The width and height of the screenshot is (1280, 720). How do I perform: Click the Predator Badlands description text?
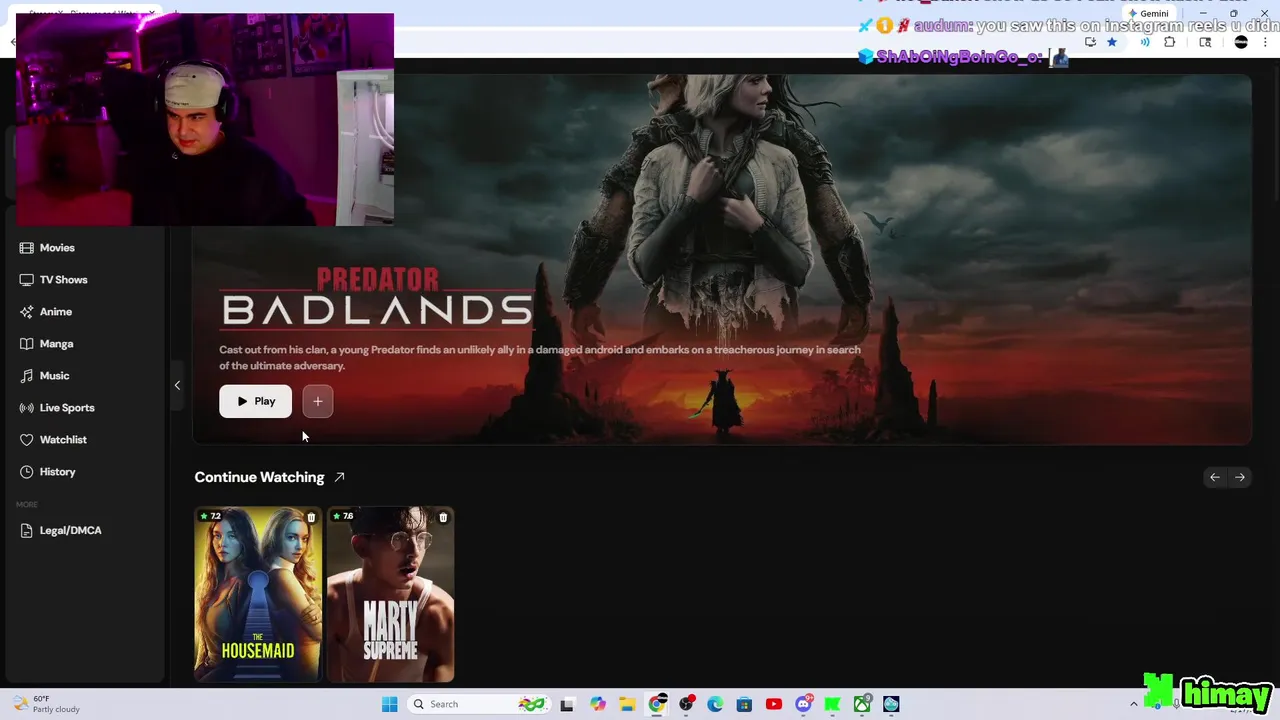click(x=540, y=358)
